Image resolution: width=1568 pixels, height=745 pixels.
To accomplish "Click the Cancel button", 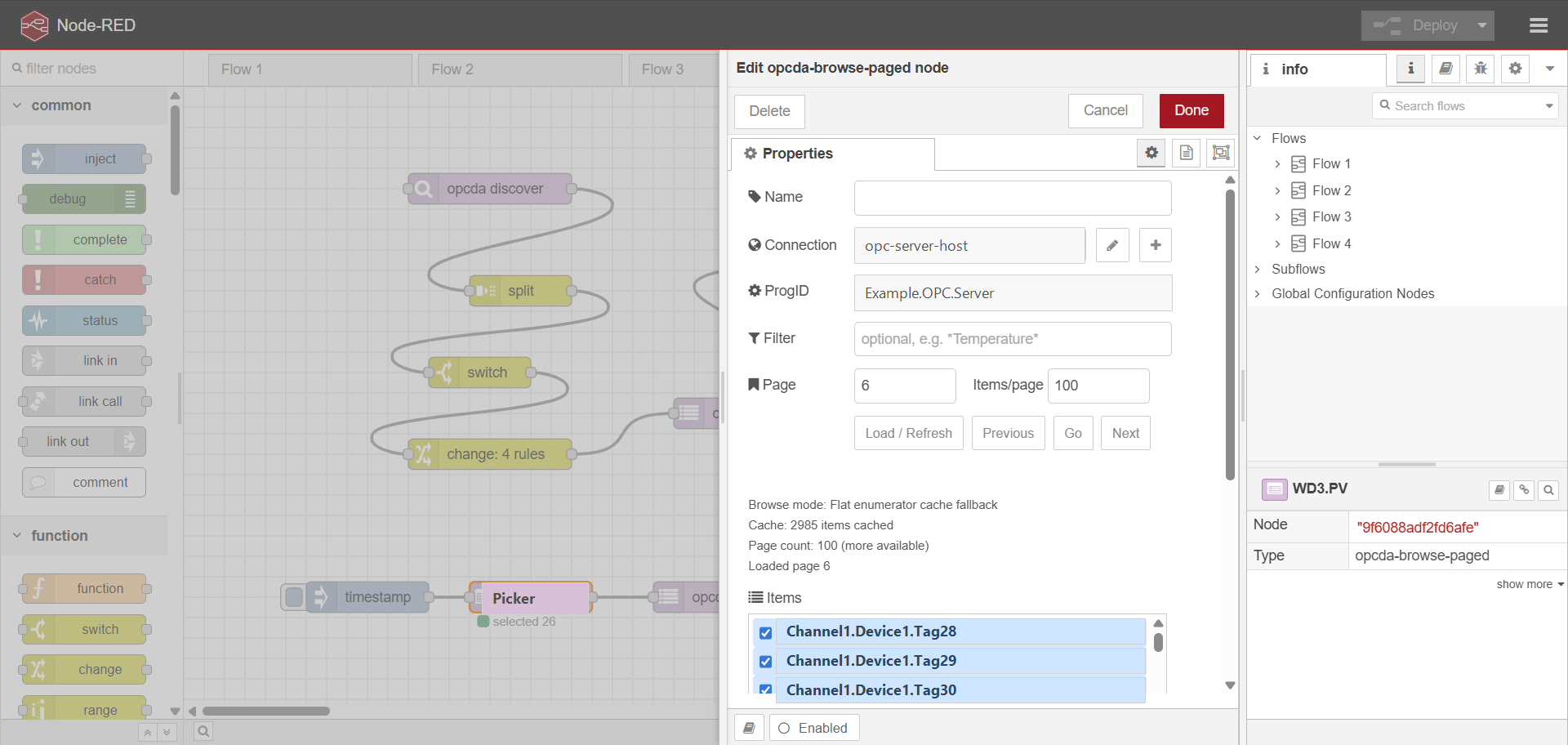I will pyautogui.click(x=1106, y=111).
